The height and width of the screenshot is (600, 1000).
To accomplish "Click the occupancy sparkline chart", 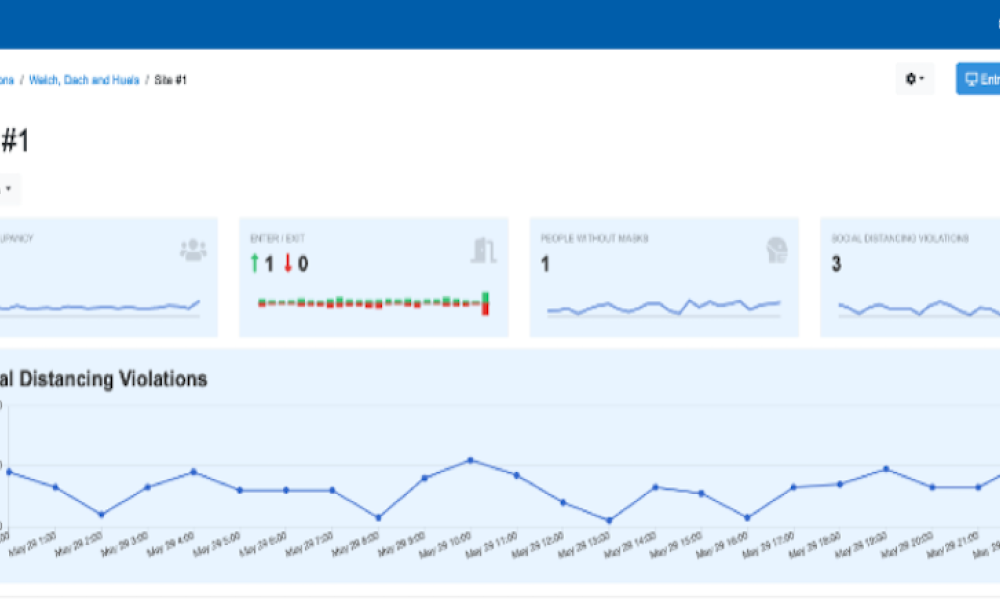I will click(99, 307).
